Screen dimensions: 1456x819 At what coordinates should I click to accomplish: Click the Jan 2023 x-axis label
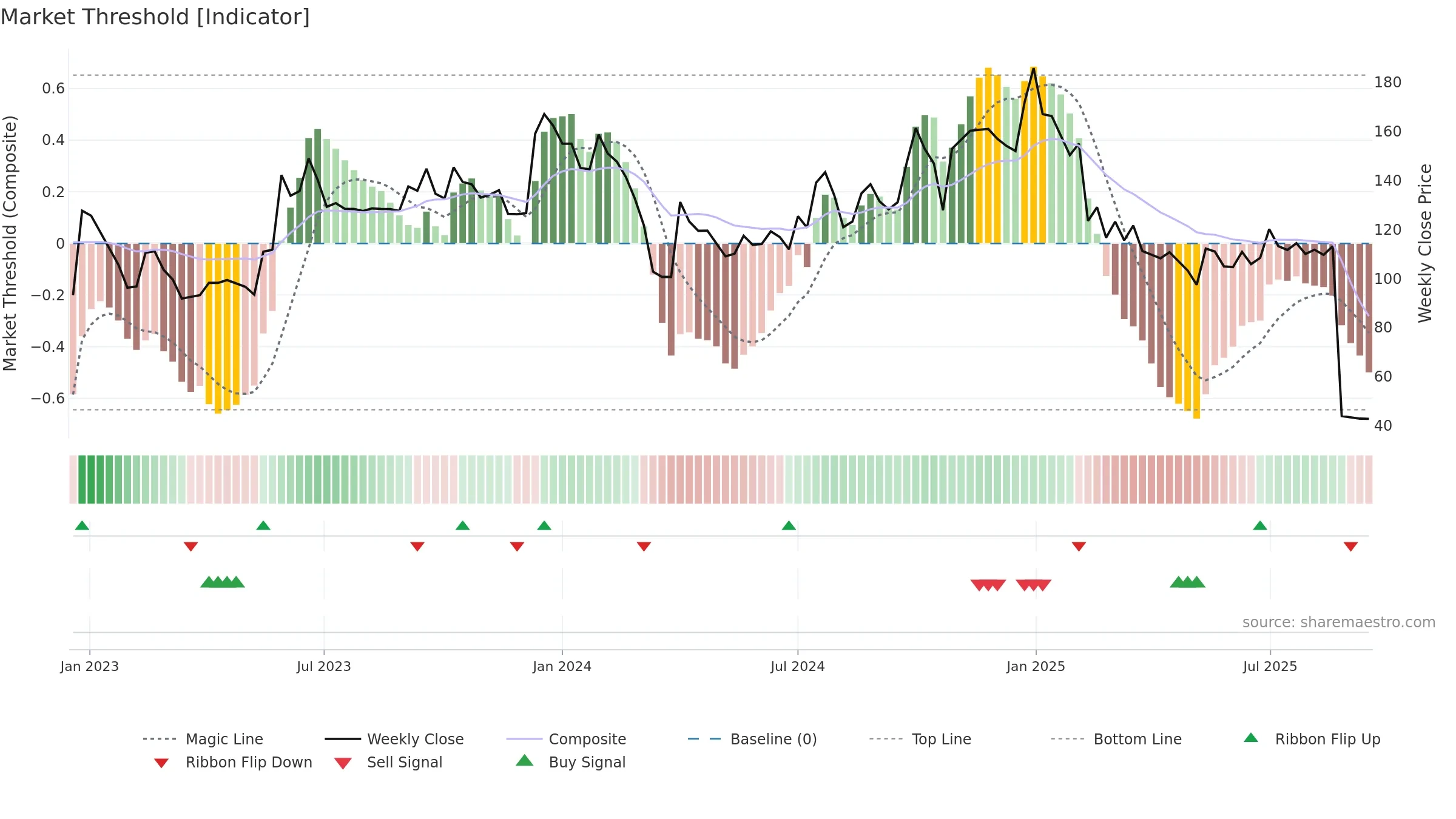[x=90, y=667]
